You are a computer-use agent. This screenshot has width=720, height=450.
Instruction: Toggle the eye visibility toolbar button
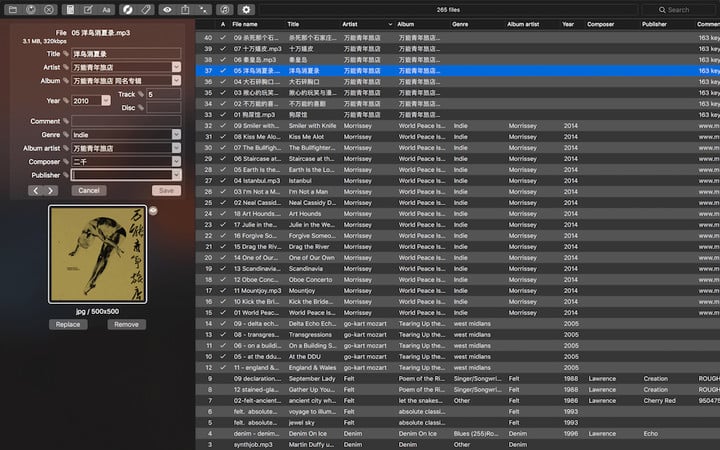(167, 10)
